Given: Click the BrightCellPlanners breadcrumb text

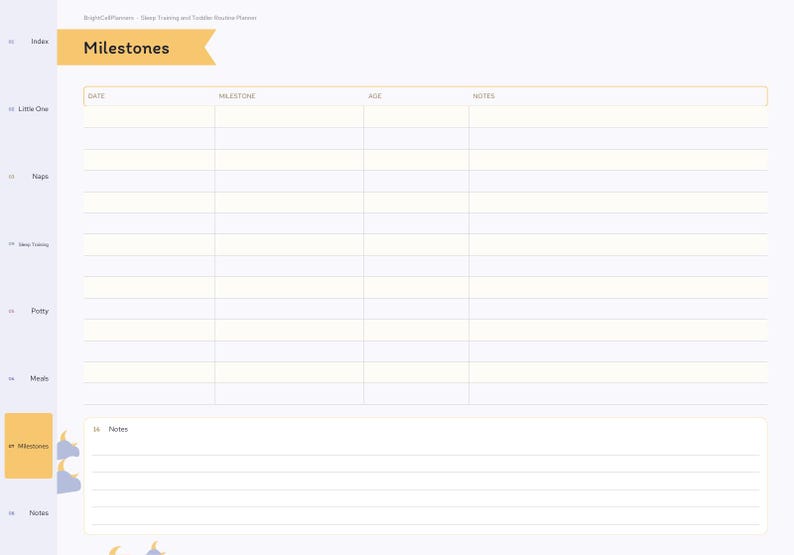Looking at the screenshot, I should click(108, 18).
